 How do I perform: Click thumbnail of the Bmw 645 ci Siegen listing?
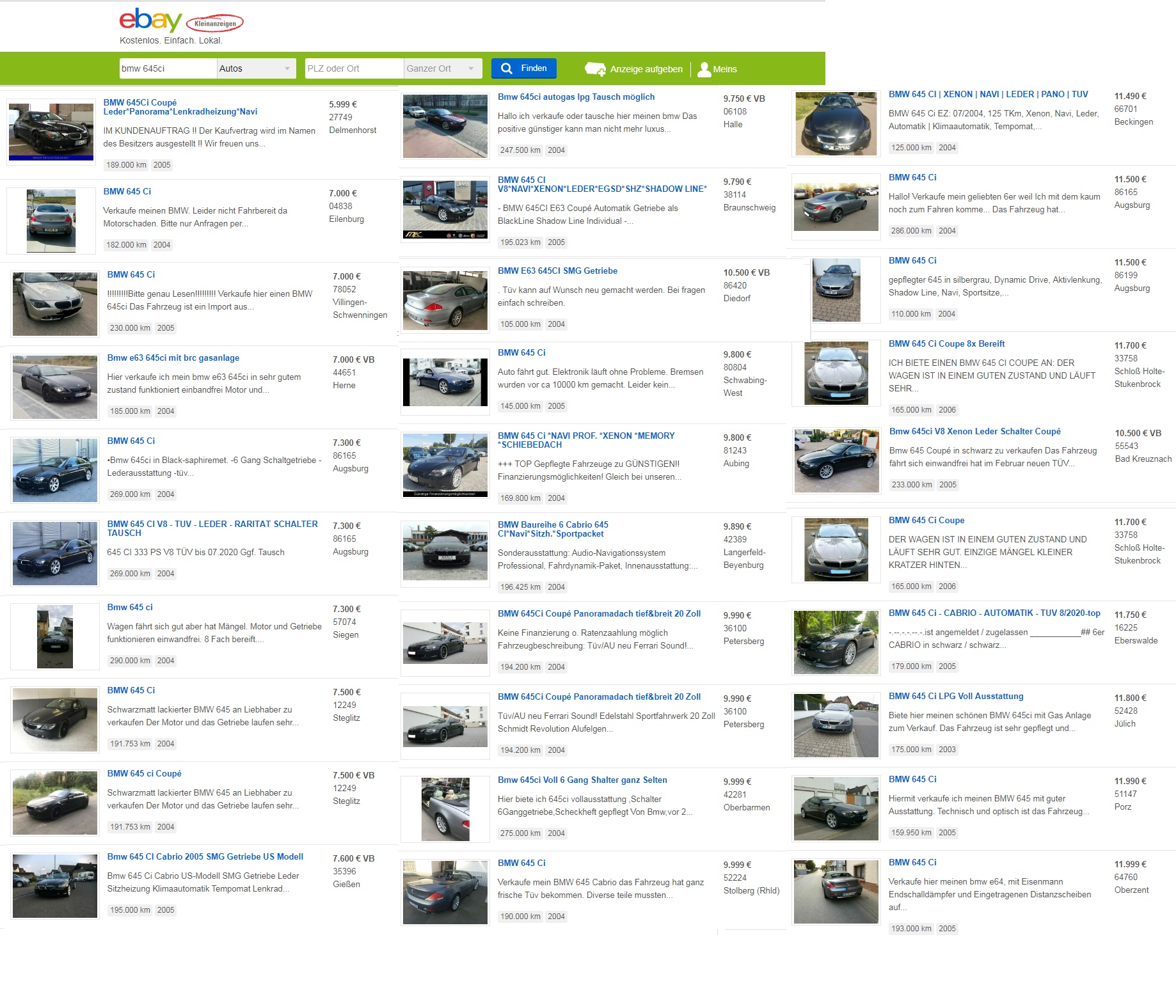55,636
